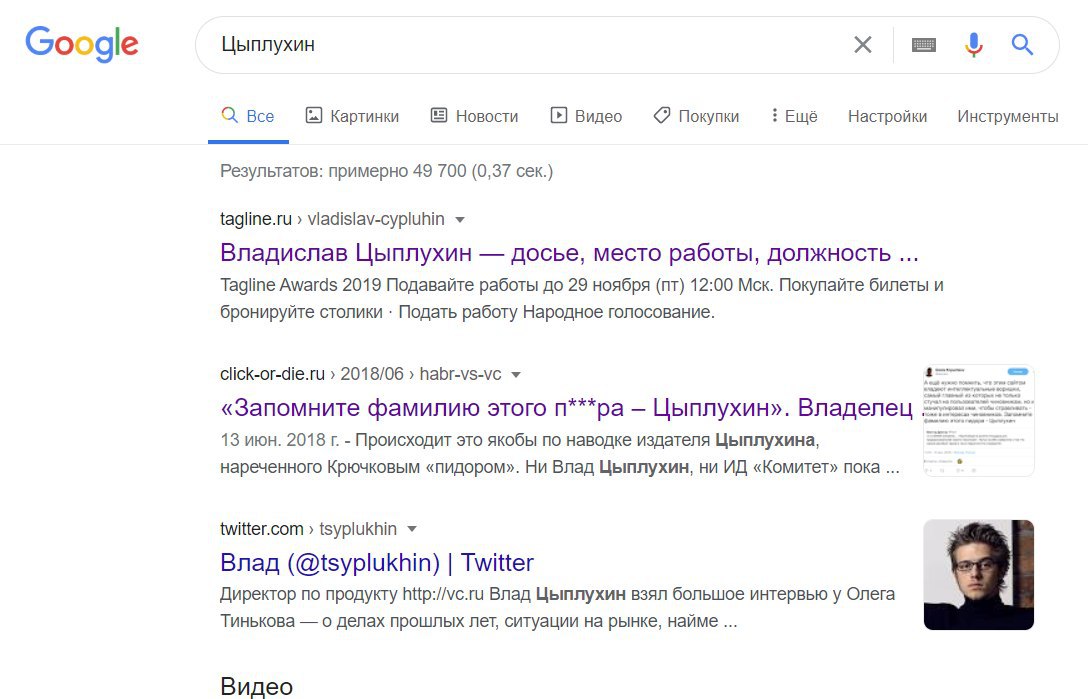This screenshot has width=1088, height=699.
Task: Open the Картинки images tab
Action: pos(352,116)
